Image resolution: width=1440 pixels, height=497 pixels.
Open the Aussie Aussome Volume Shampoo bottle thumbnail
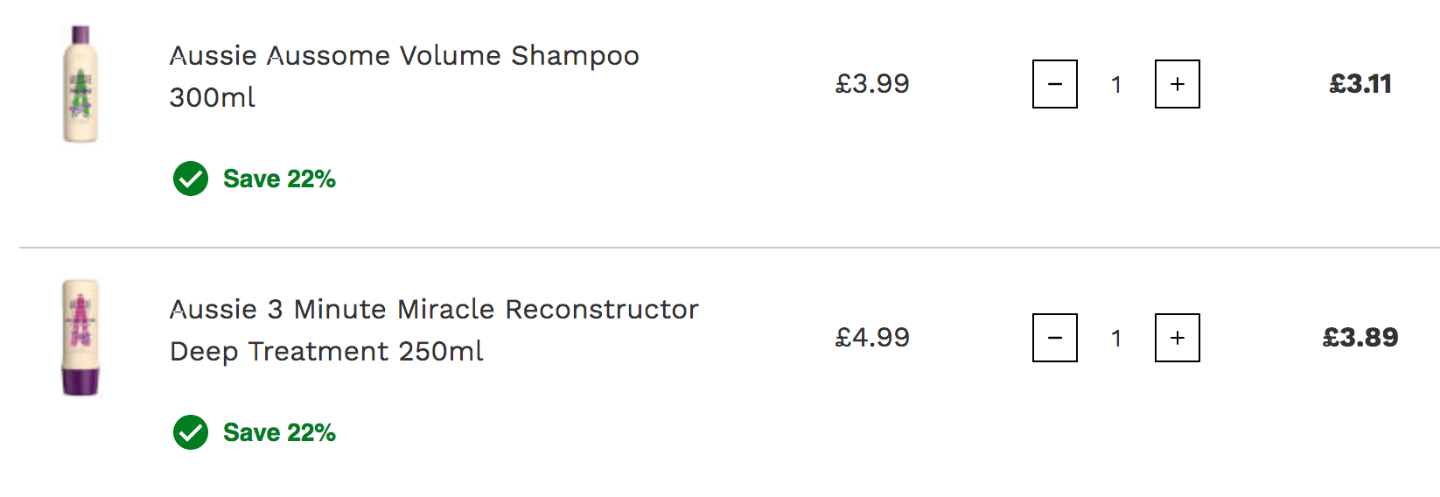click(81, 85)
